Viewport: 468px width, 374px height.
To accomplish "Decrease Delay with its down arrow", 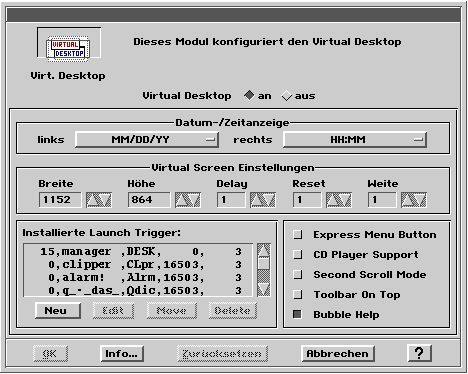I will [269, 200].
